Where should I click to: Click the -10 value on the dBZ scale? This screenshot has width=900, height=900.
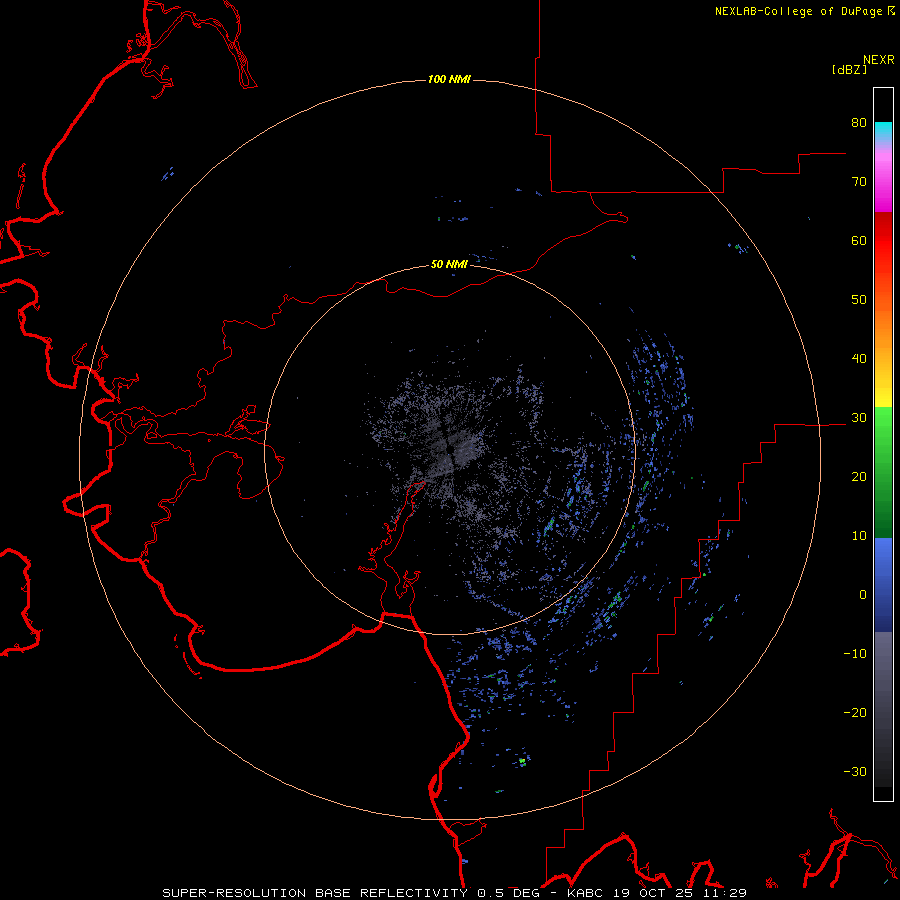pos(855,653)
